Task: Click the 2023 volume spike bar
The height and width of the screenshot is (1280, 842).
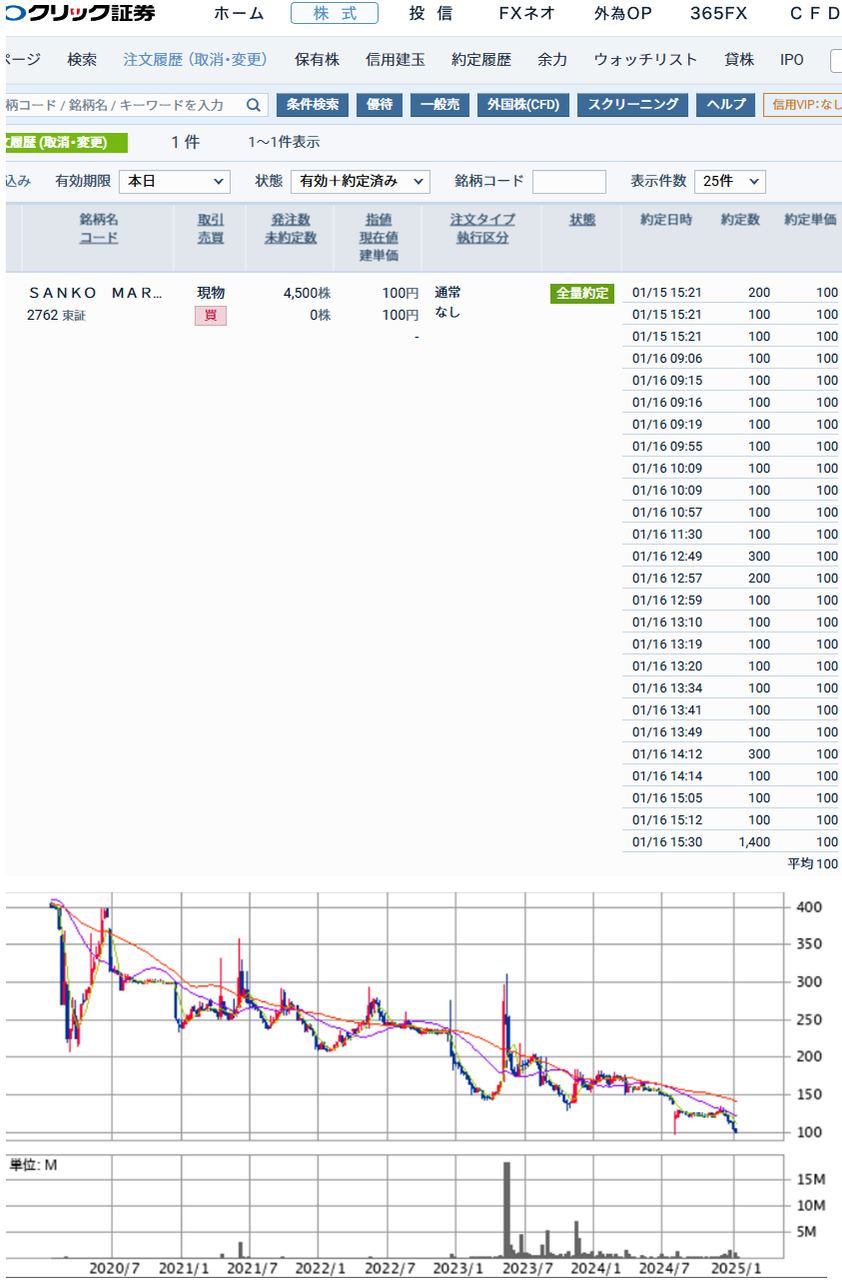Action: (507, 1208)
